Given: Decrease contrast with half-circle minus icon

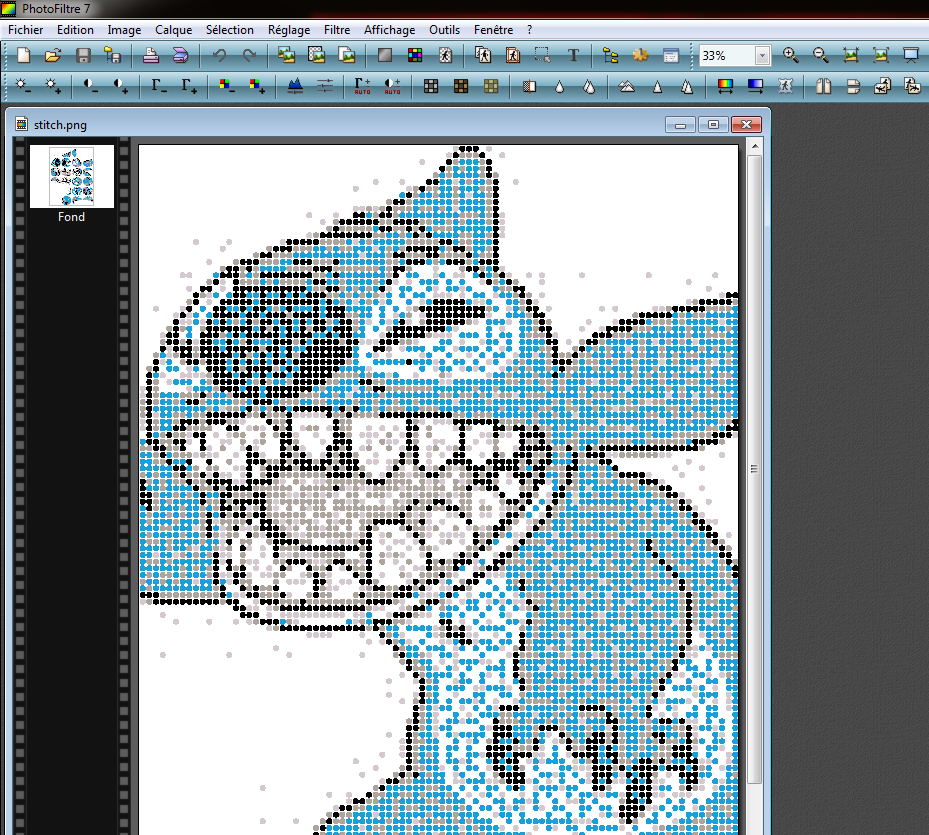Looking at the screenshot, I should 91,87.
